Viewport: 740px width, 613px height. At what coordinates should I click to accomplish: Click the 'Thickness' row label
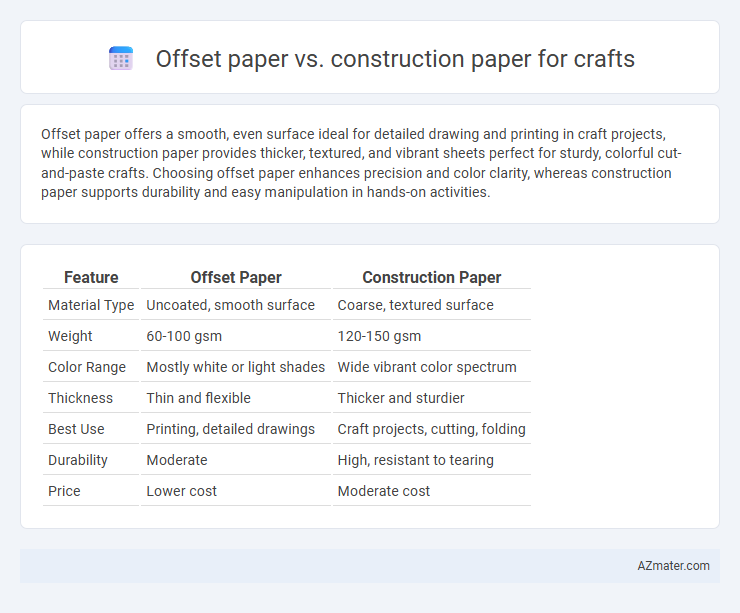[x=91, y=398]
